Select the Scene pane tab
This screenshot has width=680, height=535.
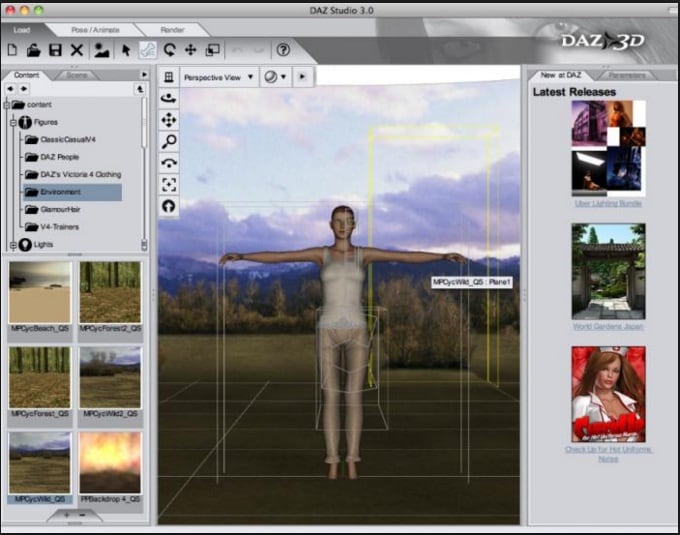point(77,75)
